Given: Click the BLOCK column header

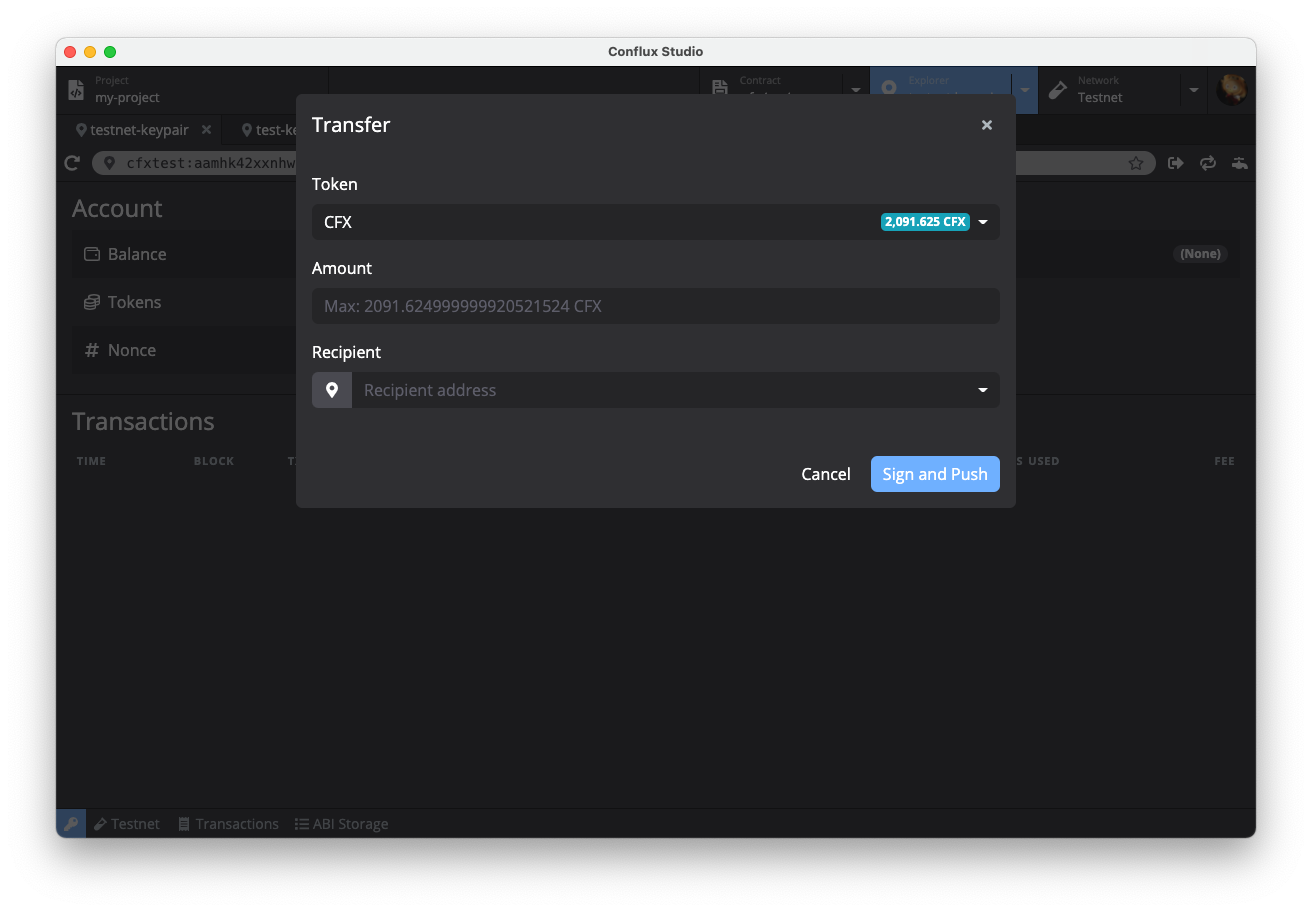Looking at the screenshot, I should coord(214,461).
